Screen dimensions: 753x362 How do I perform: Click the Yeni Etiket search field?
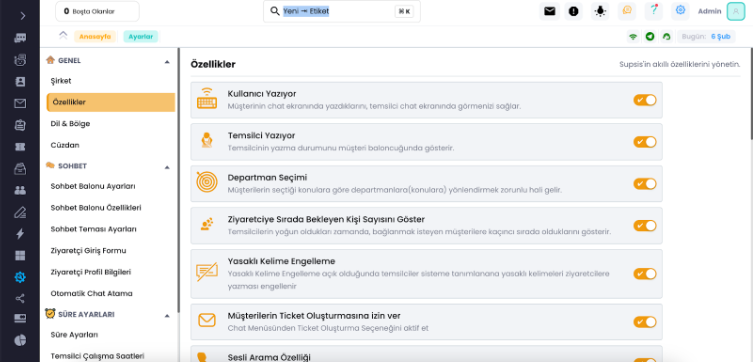(x=341, y=11)
